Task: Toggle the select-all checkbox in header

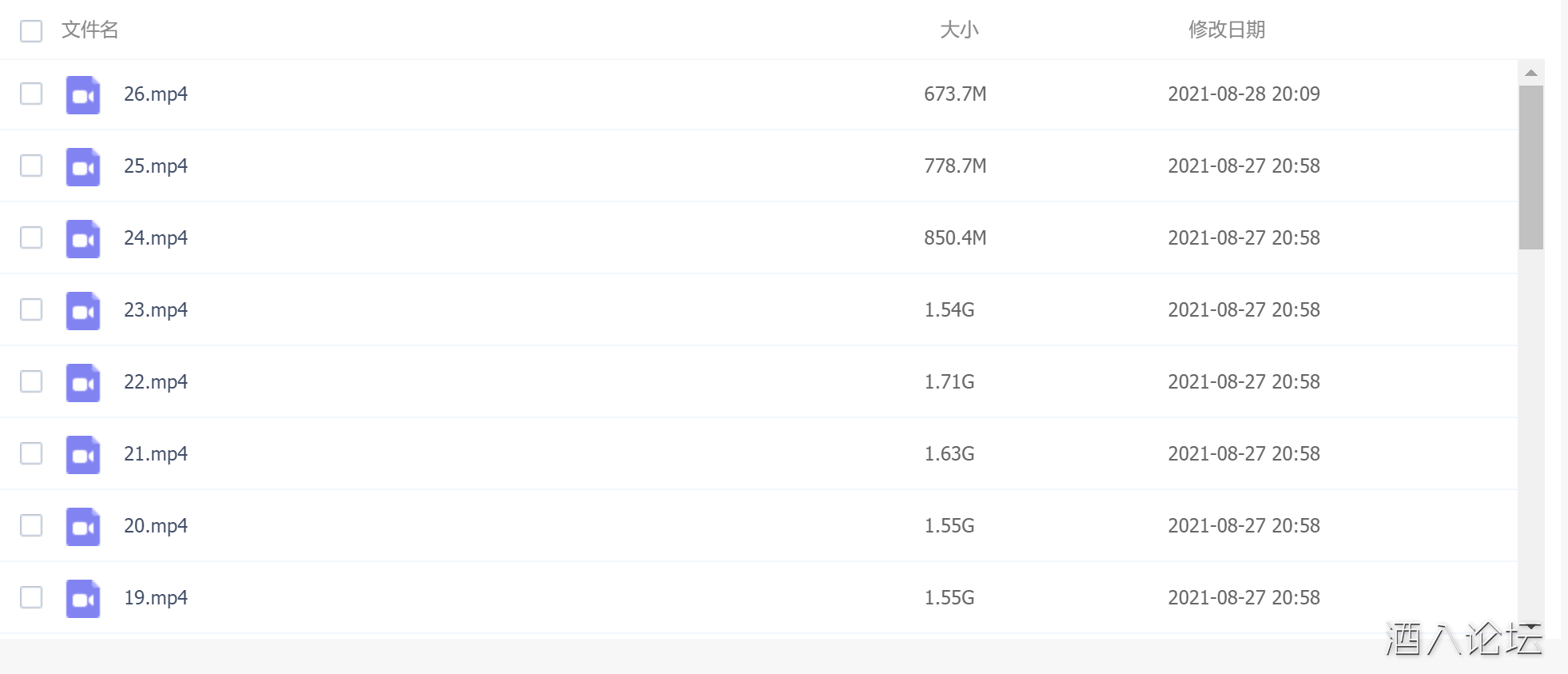Action: click(x=31, y=31)
